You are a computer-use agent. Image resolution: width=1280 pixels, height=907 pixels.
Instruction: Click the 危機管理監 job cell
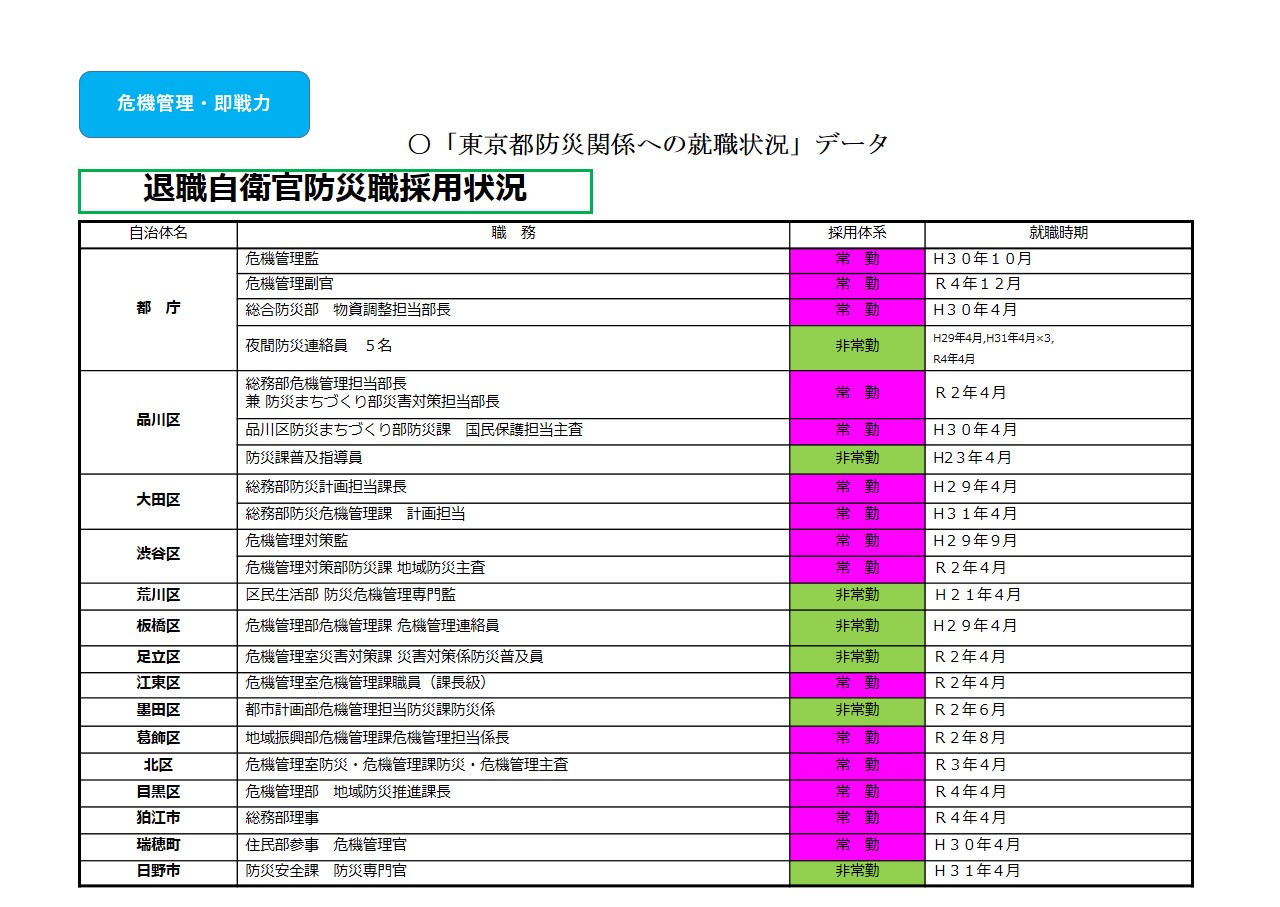click(514, 259)
